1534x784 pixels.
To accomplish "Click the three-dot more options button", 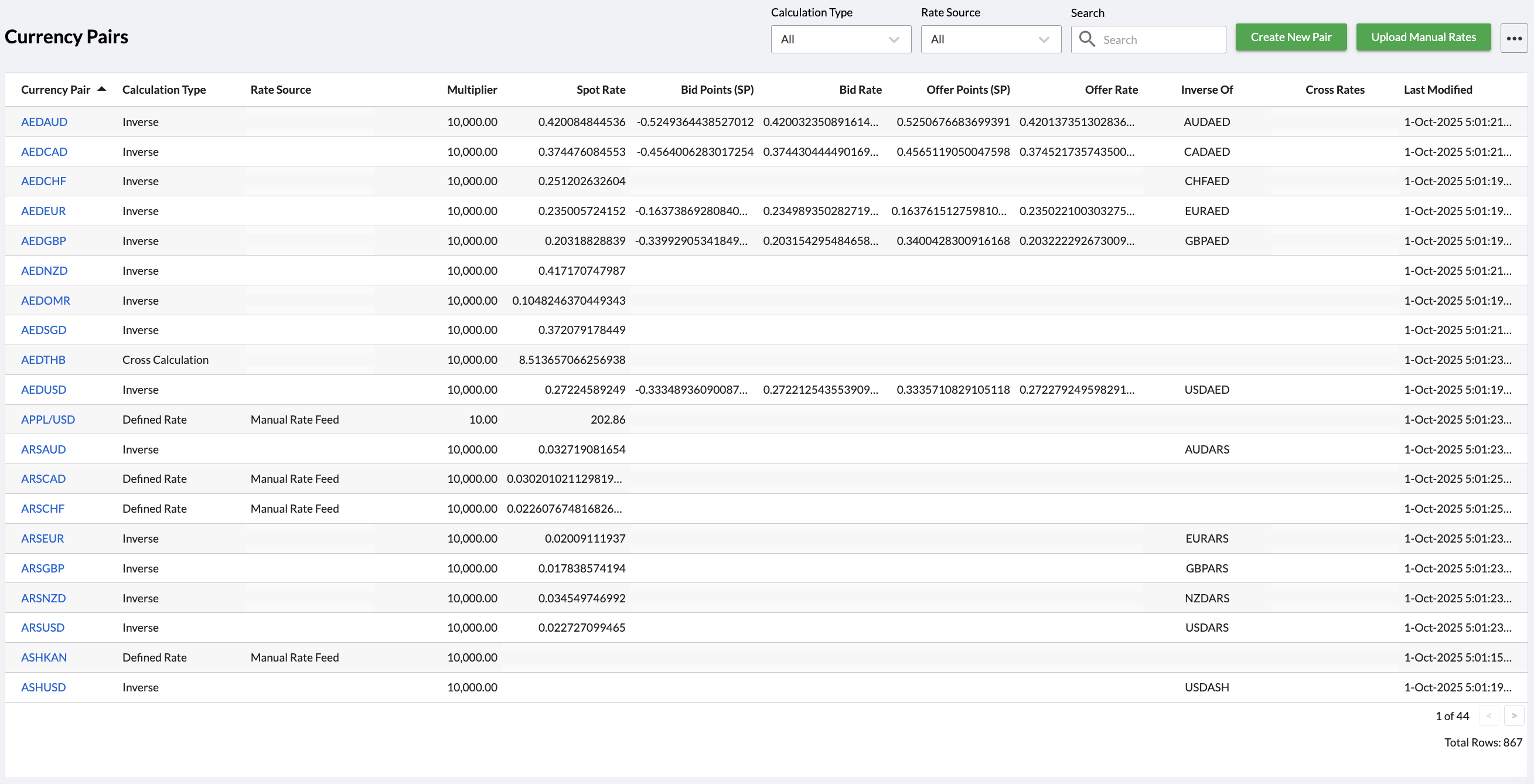I will 1513,38.
